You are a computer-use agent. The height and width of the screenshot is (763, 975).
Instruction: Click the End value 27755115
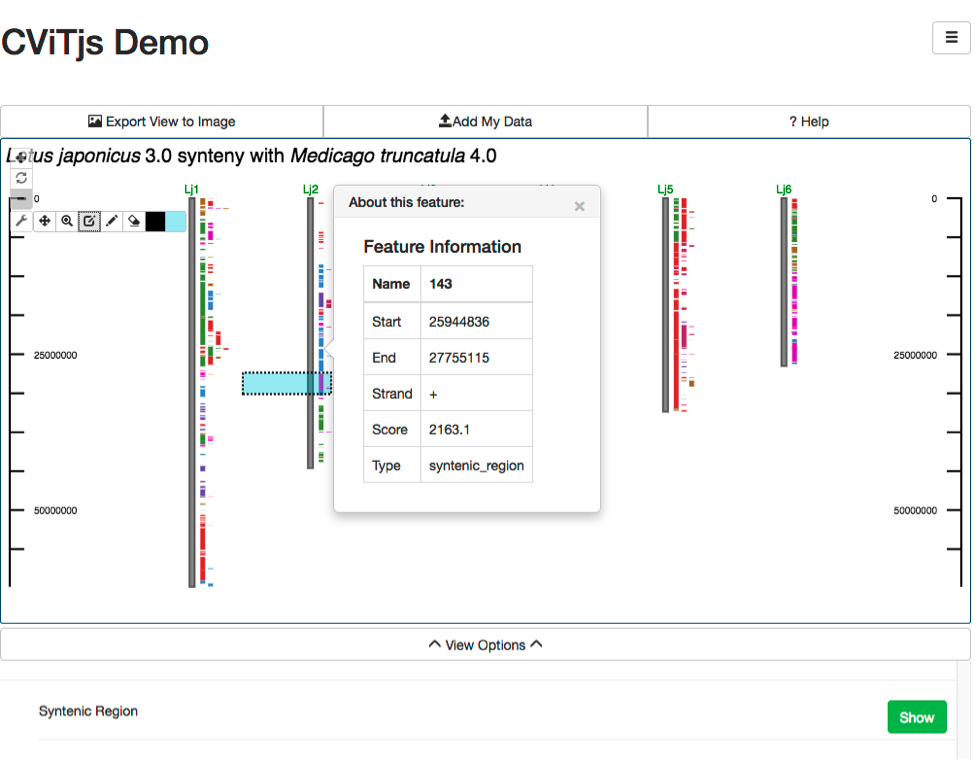pos(459,358)
